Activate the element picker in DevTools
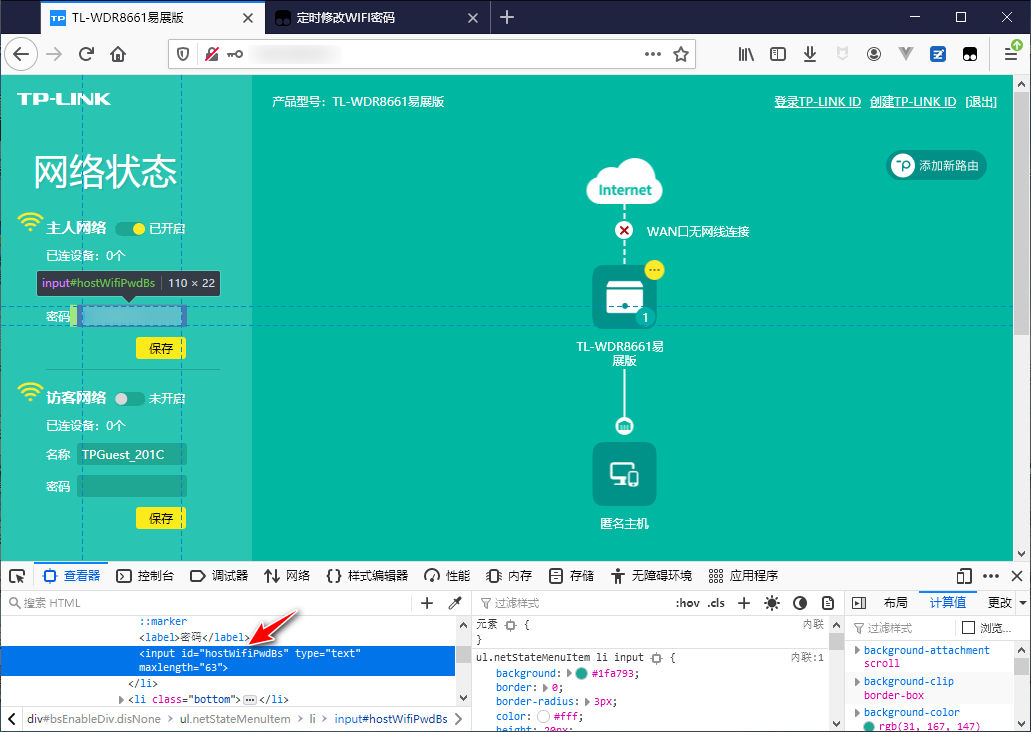 tap(17, 577)
